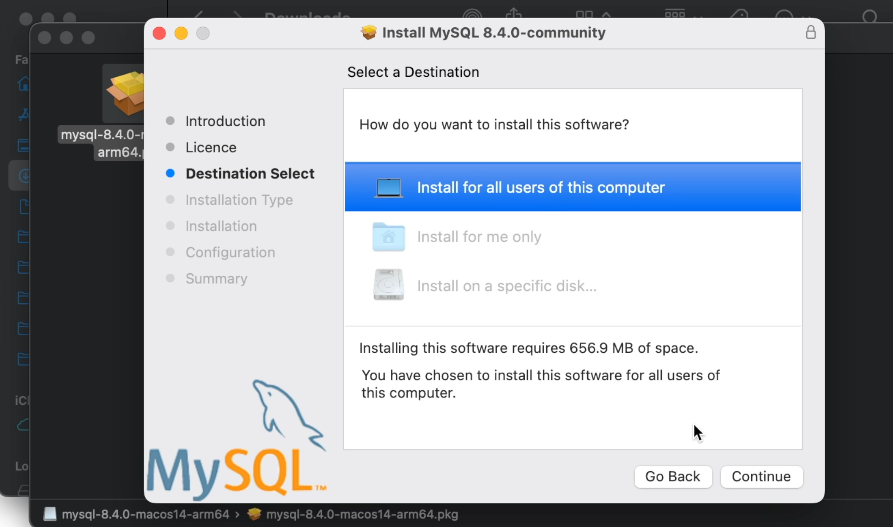Click the Share icon in Finder toolbar

pos(514,14)
